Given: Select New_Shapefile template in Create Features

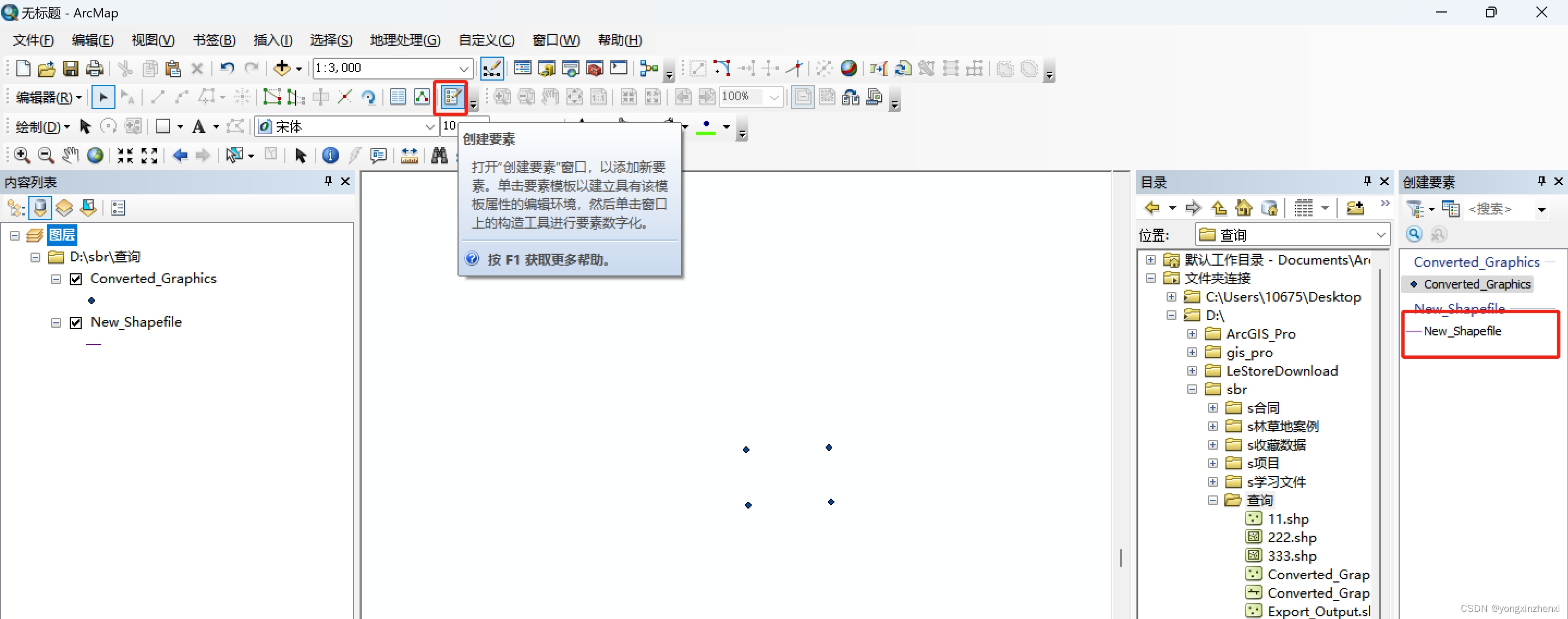Looking at the screenshot, I should click(x=1462, y=331).
